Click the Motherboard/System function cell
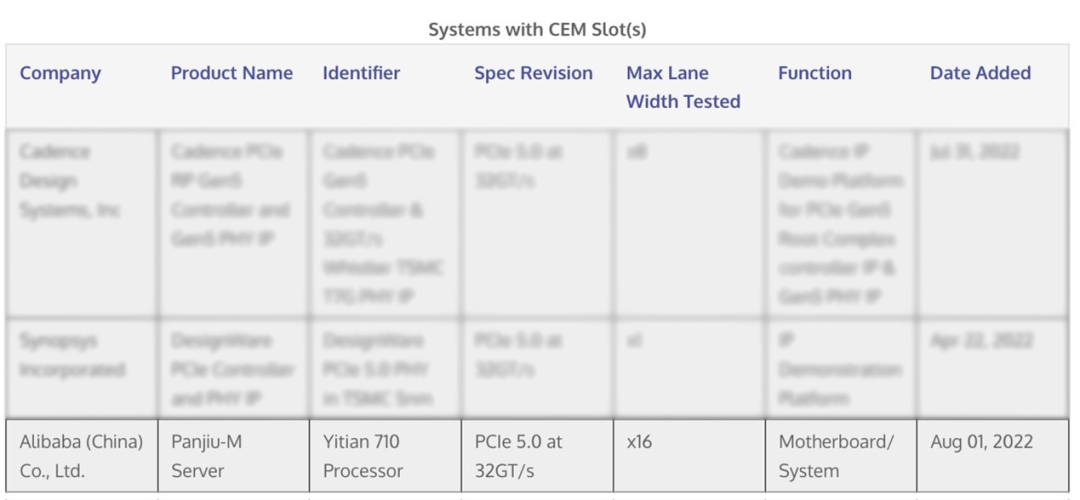This screenshot has width=1080, height=500. (x=836, y=456)
